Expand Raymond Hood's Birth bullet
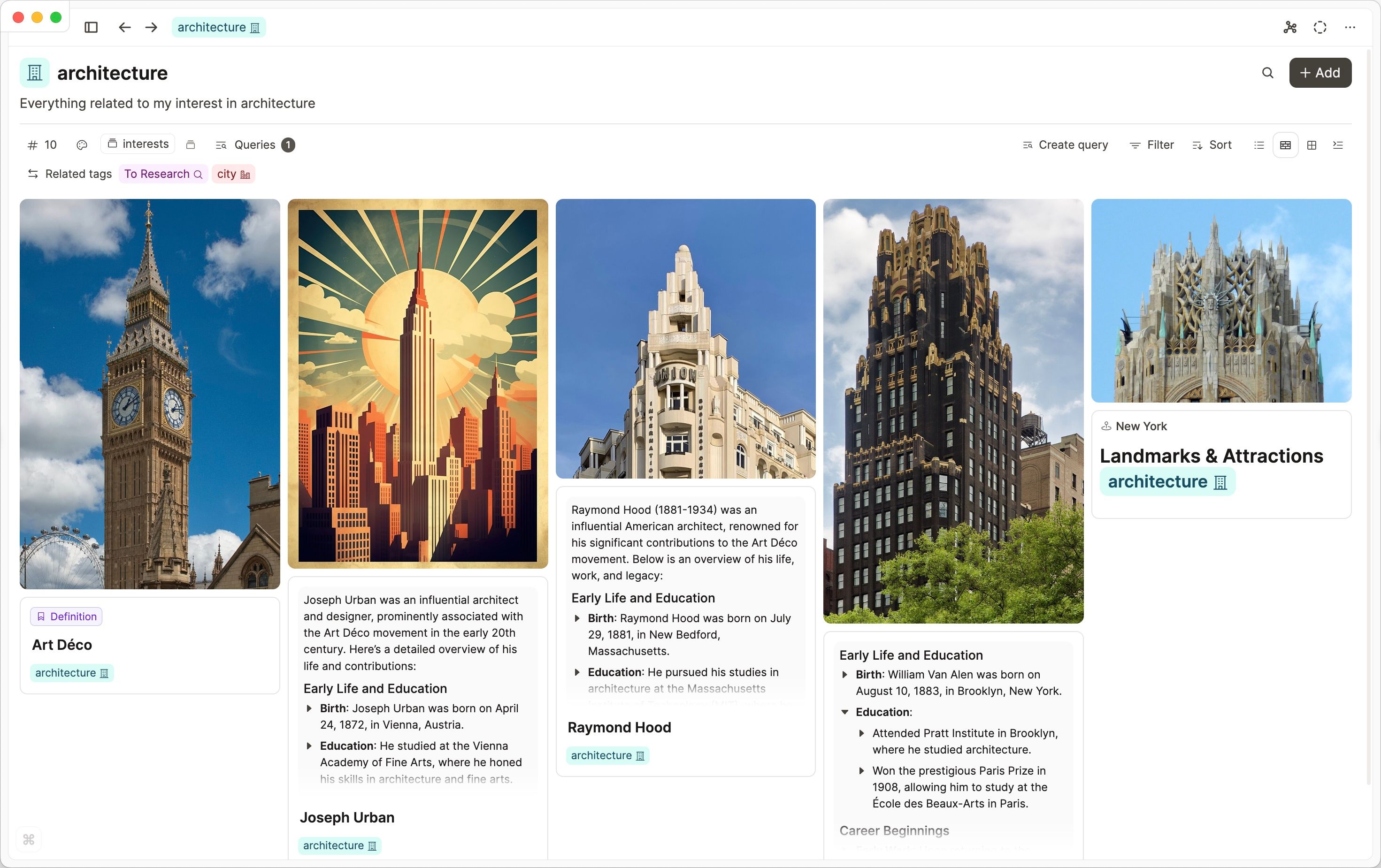This screenshot has width=1381, height=868. pyautogui.click(x=577, y=618)
